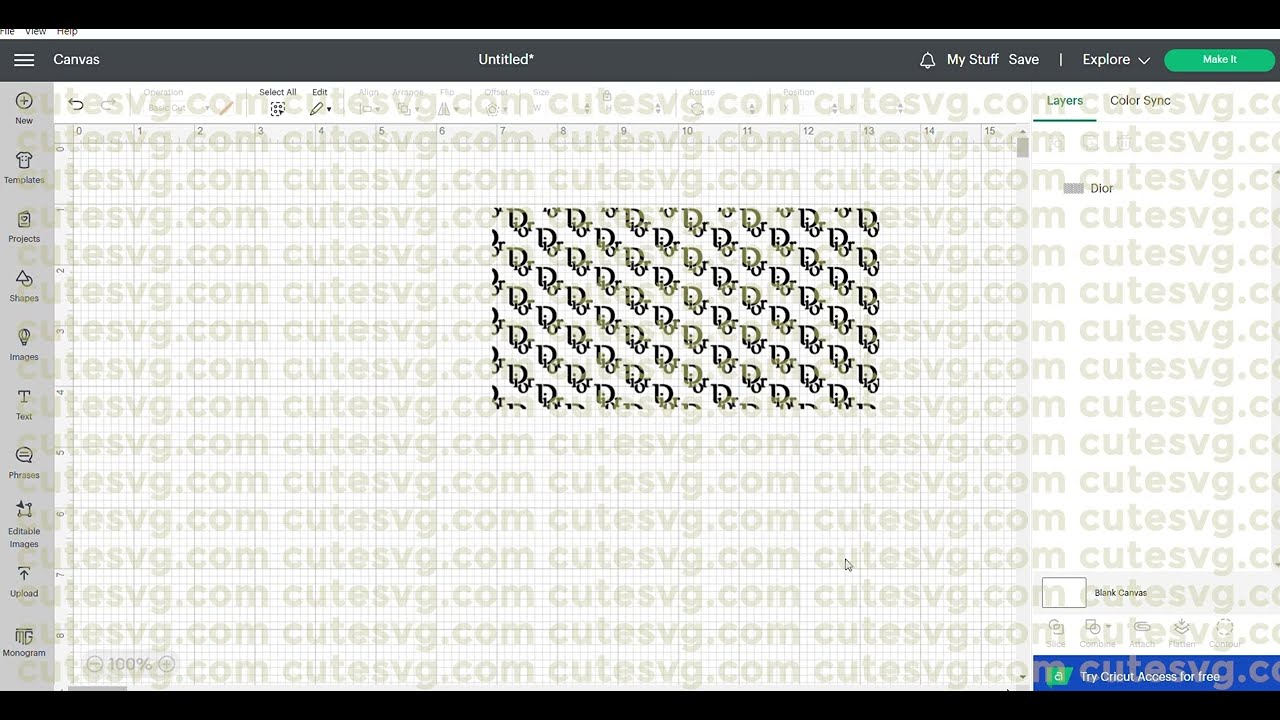The image size is (1280, 720).
Task: Open notifications bell
Action: (x=927, y=60)
